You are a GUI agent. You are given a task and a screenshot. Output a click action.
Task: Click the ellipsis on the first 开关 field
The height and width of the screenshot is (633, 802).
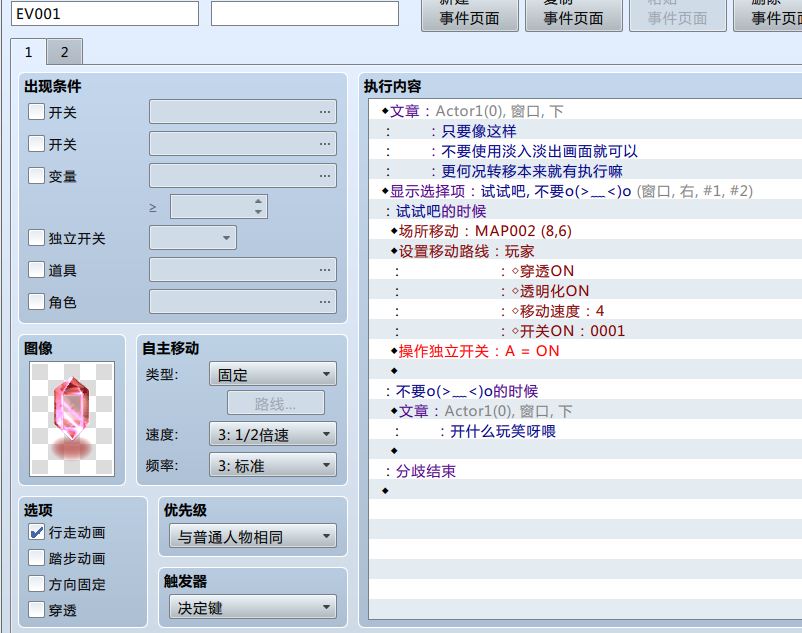(x=325, y=112)
